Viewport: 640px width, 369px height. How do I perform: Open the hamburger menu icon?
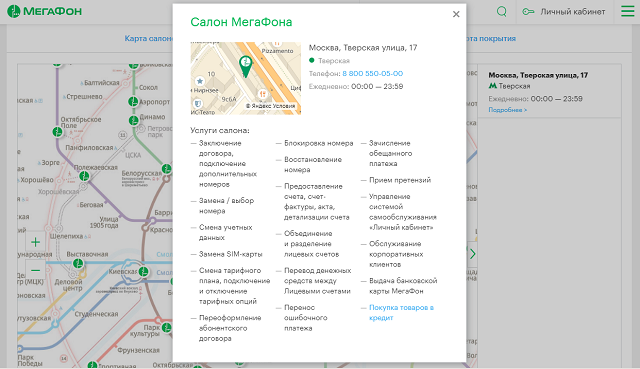click(x=628, y=11)
